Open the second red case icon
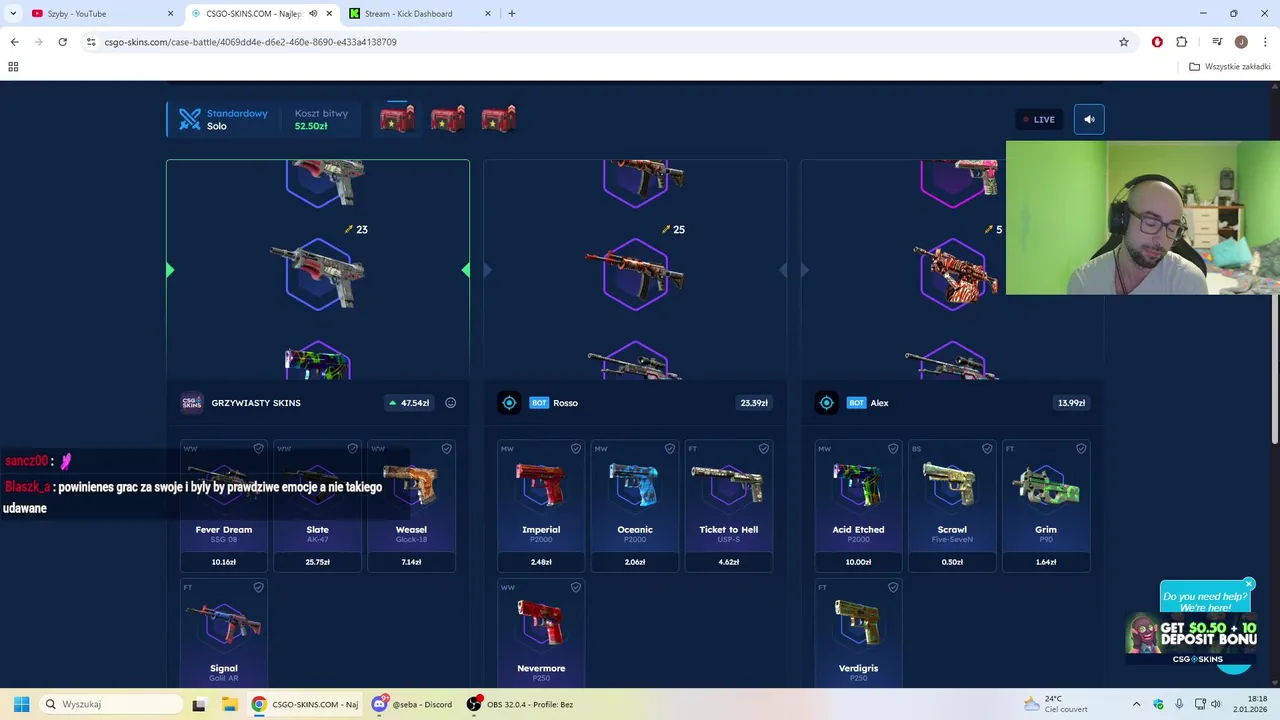 [448, 119]
